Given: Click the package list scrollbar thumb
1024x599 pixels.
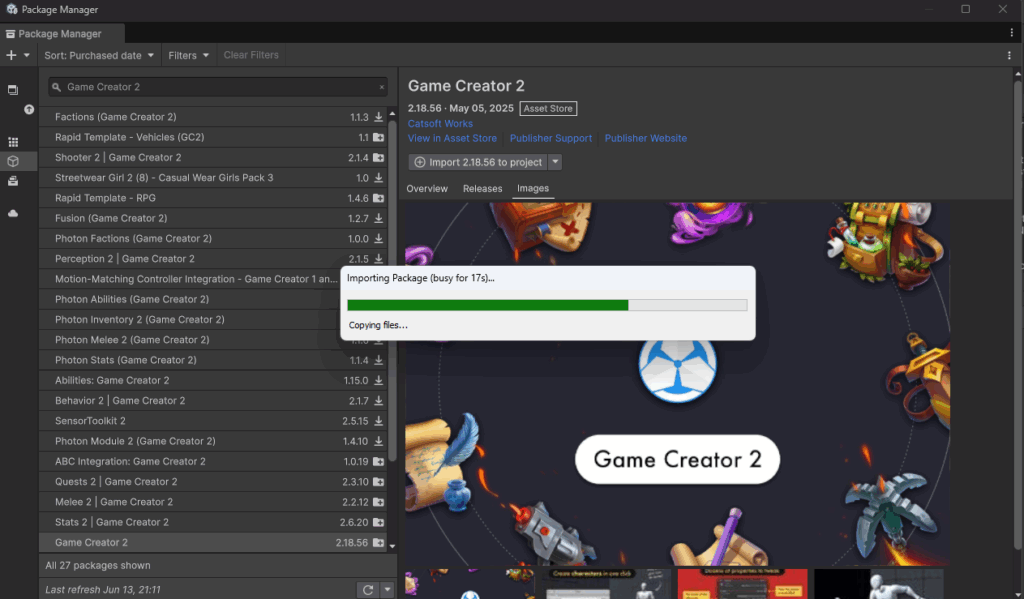Looking at the screenshot, I should (x=392, y=291).
